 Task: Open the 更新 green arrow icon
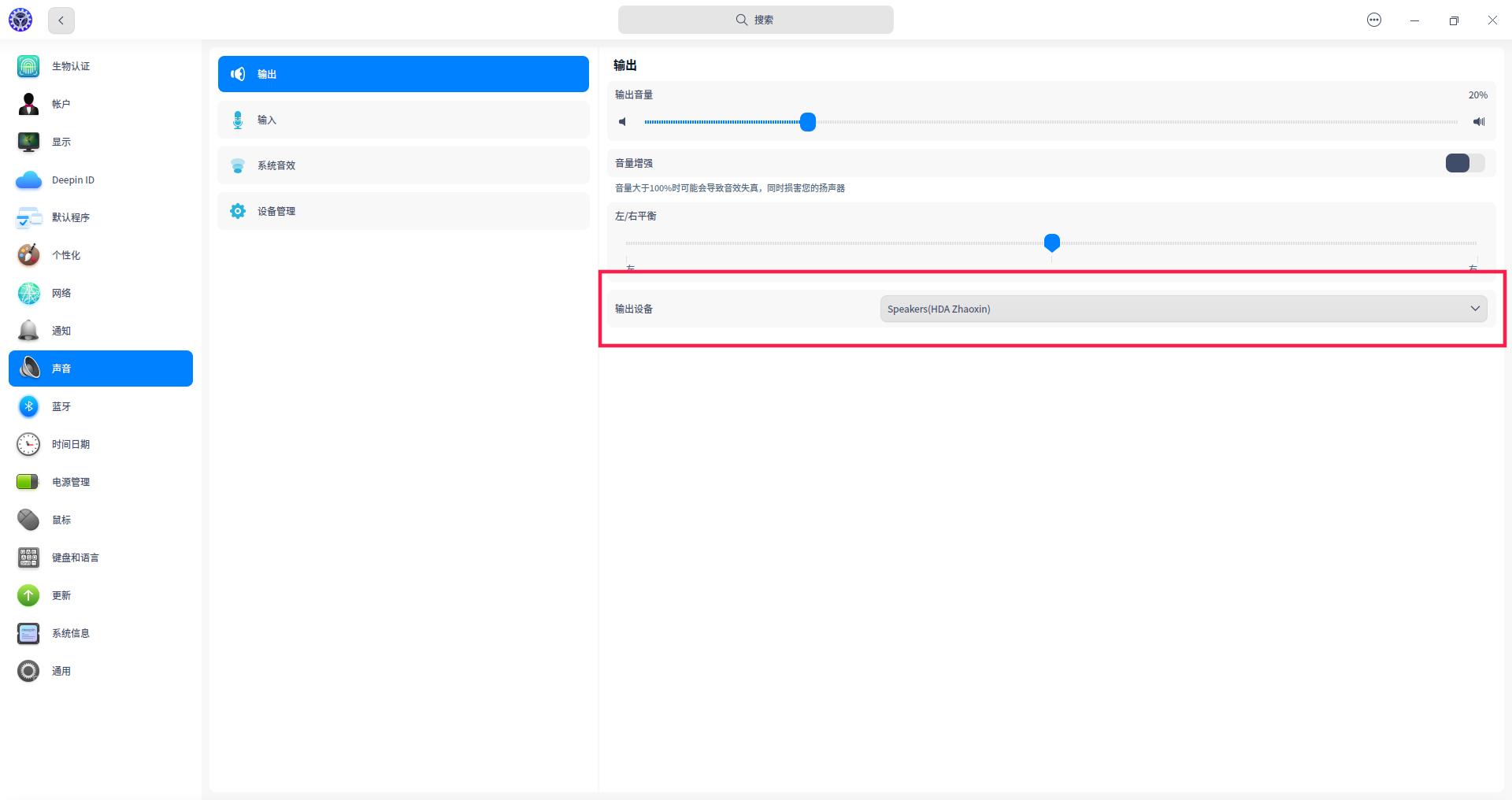28,595
